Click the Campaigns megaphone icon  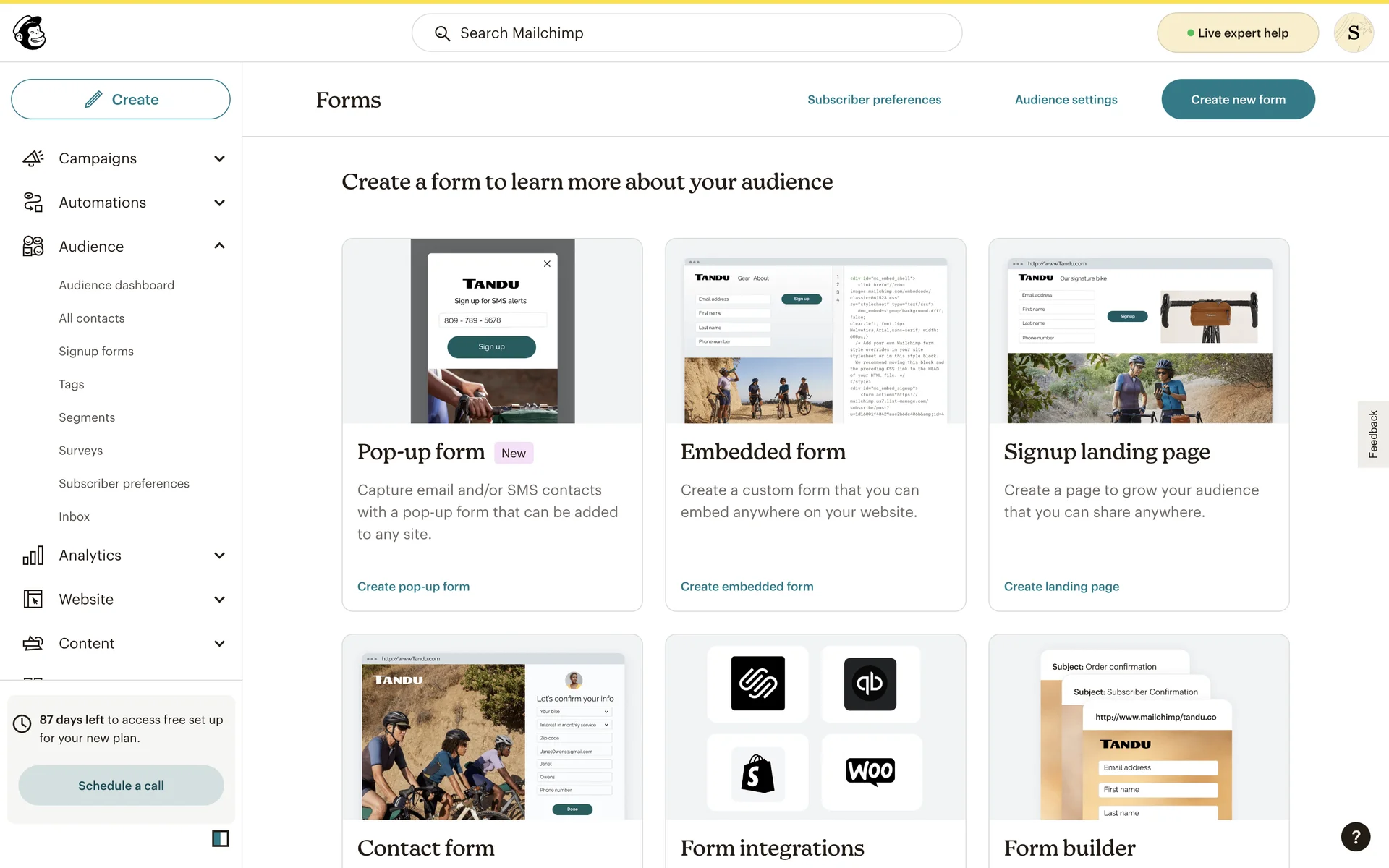click(x=33, y=158)
